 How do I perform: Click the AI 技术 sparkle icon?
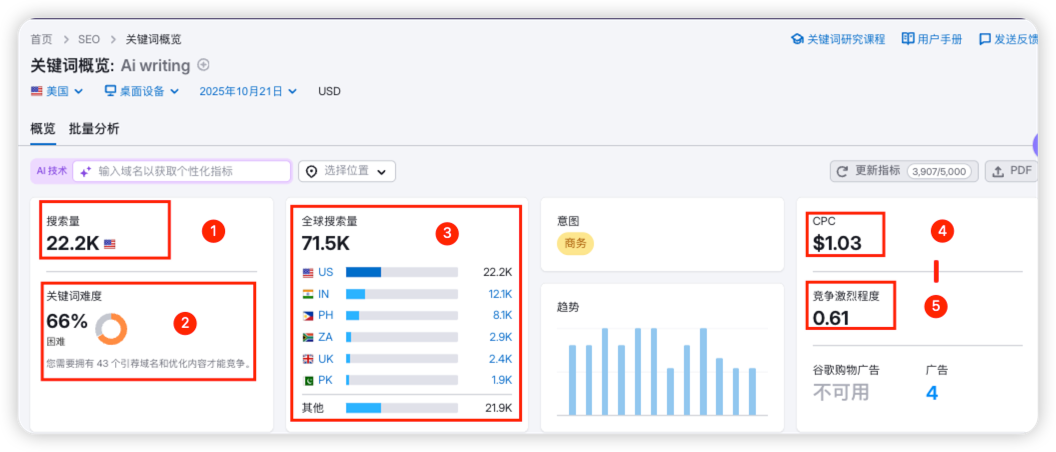[x=86, y=171]
